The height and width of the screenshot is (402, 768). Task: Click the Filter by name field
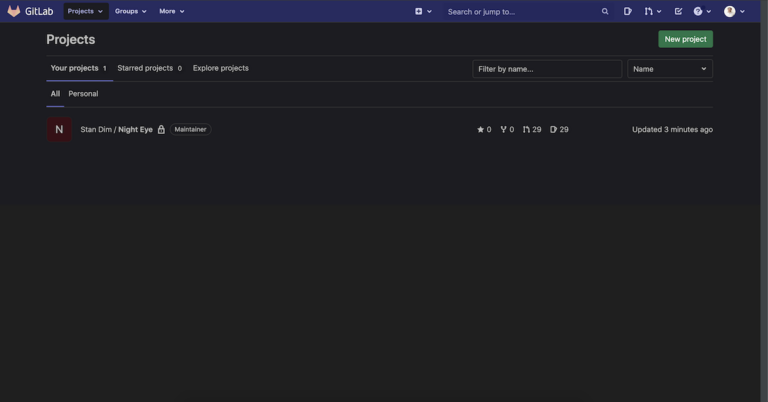547,69
